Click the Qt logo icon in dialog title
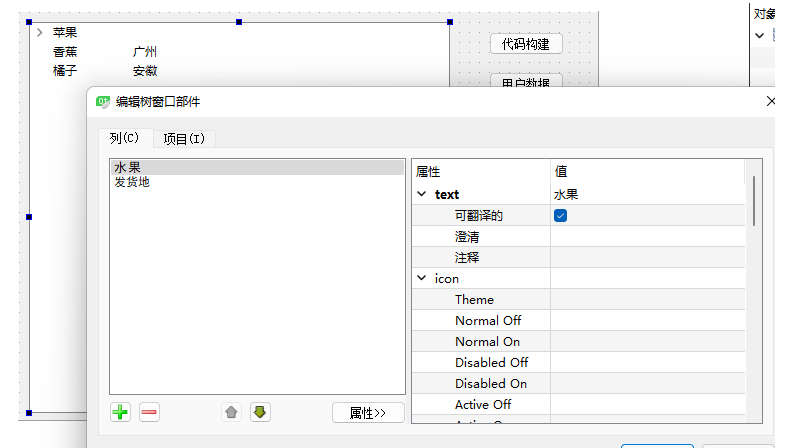The height and width of the screenshot is (448, 790). [x=103, y=102]
